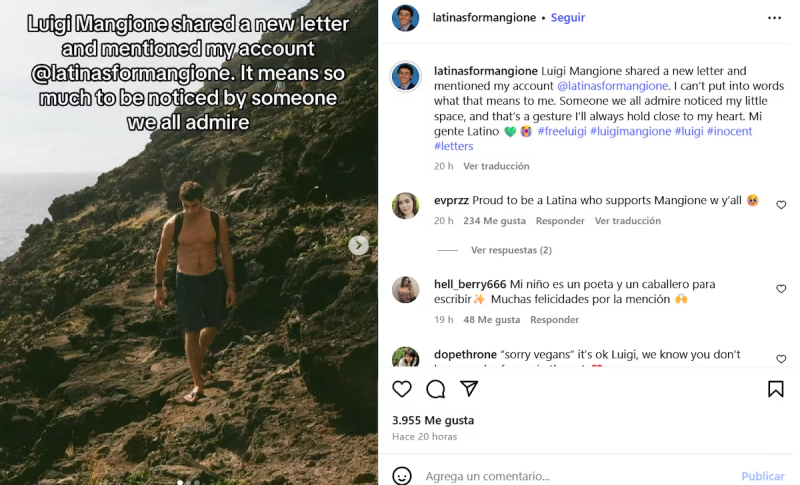This screenshot has height=485, width=800.
Task: Click 'Responder' on evprzz's comment
Action: 560,221
